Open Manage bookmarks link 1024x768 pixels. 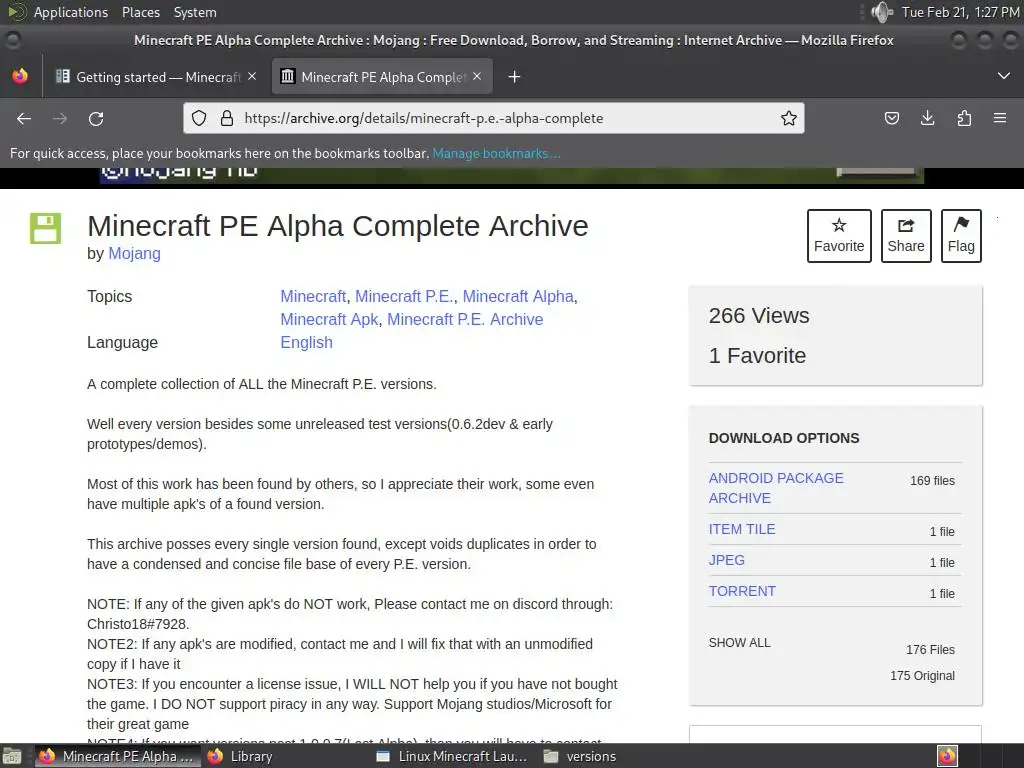tap(496, 153)
